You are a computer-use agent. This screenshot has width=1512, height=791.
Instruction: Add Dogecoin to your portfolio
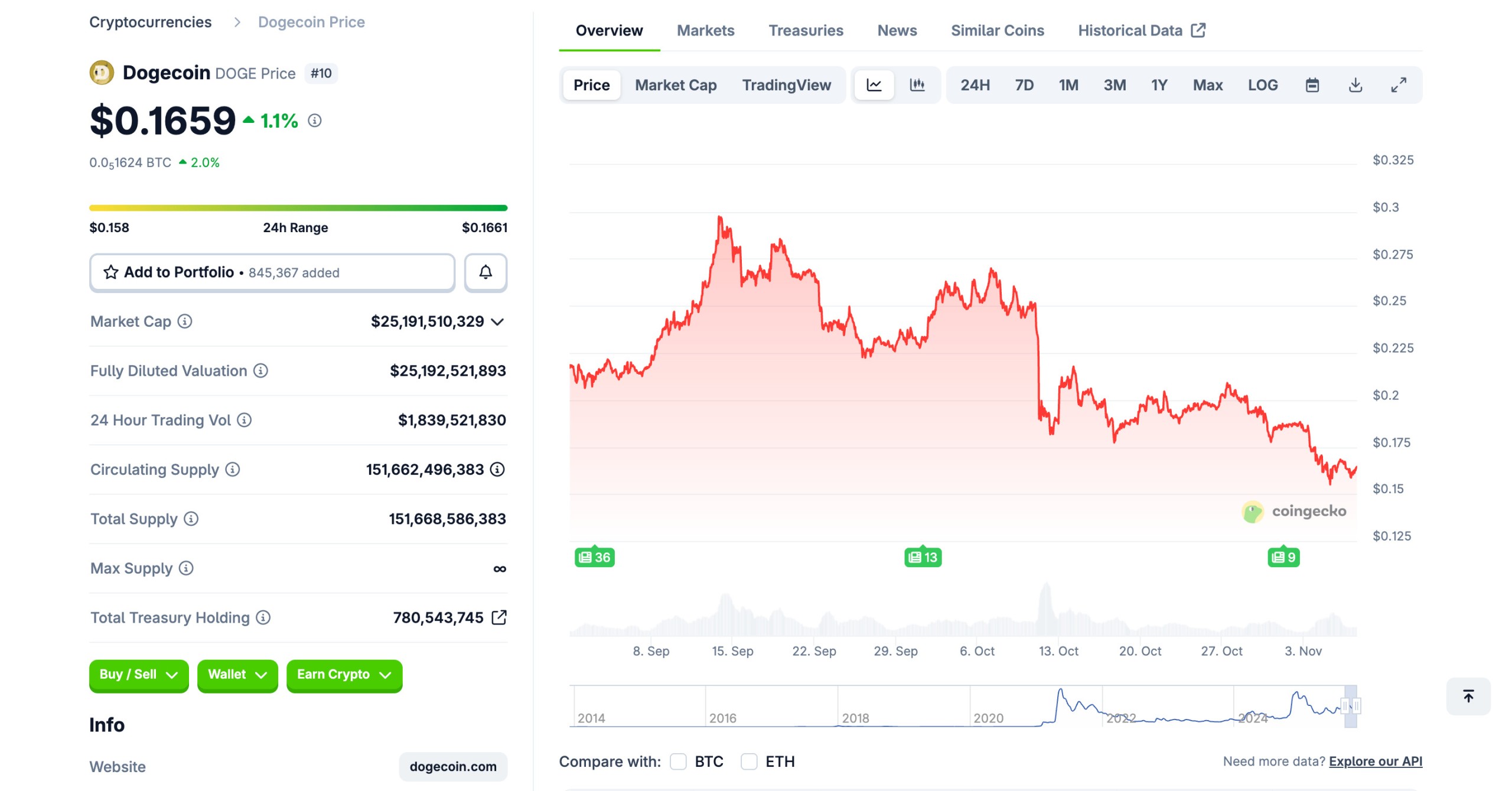pos(271,272)
